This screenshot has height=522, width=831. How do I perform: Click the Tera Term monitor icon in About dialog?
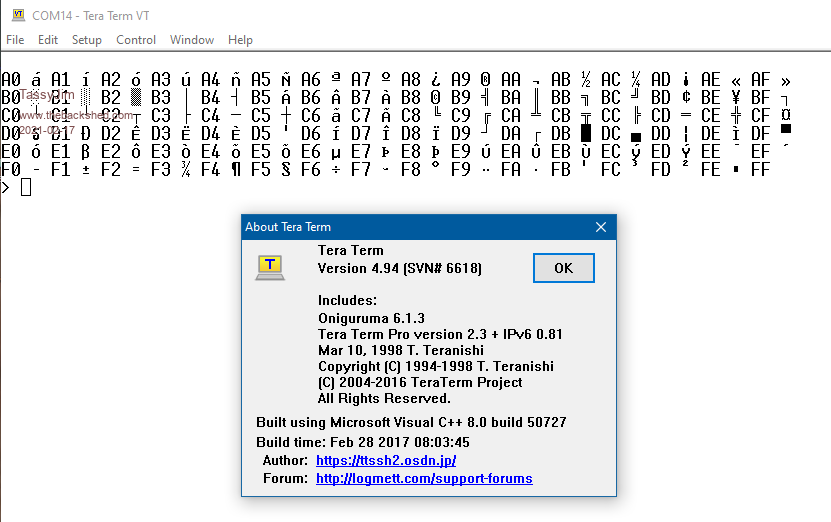point(270,266)
